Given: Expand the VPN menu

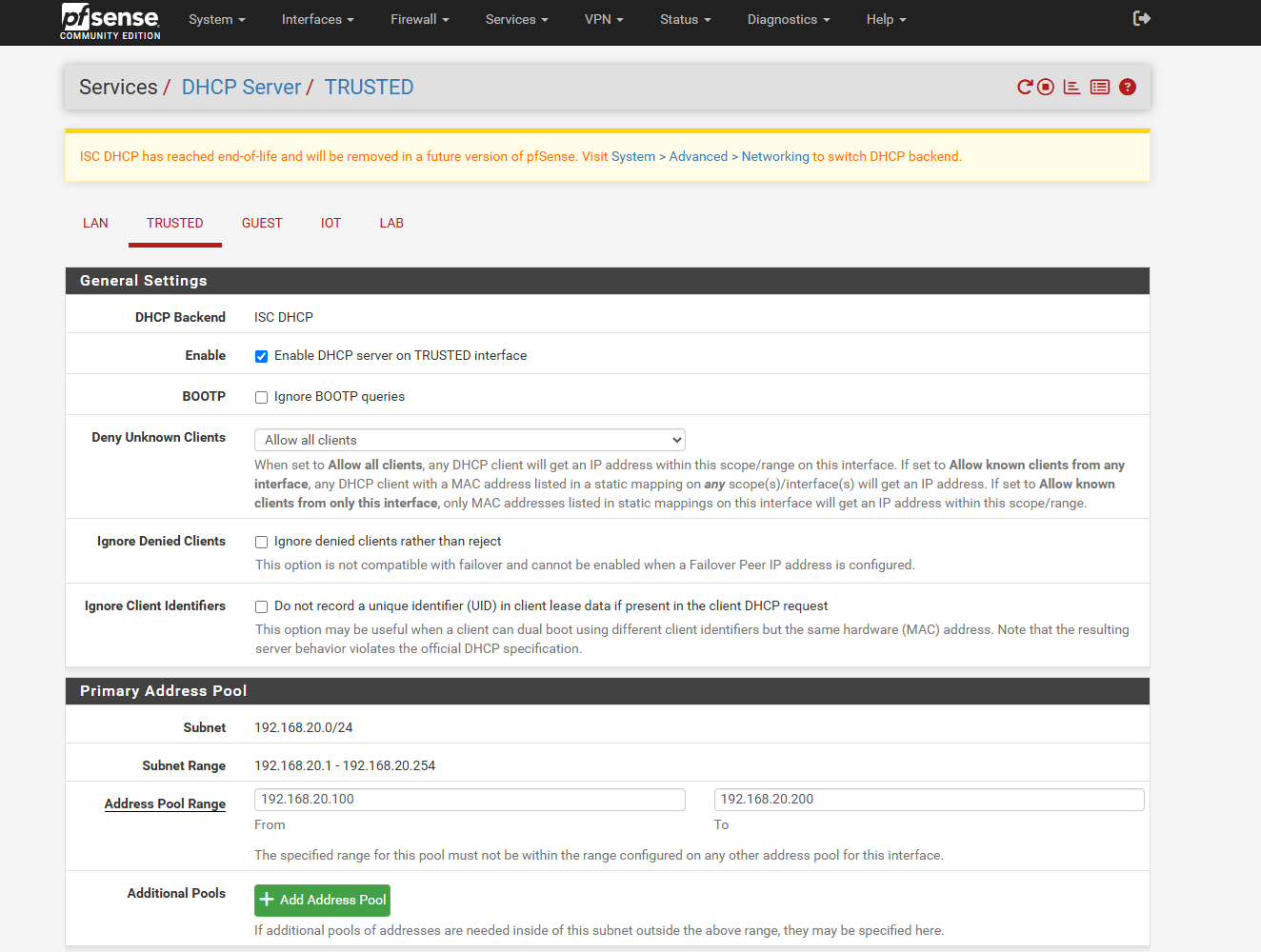Looking at the screenshot, I should click(x=604, y=19).
